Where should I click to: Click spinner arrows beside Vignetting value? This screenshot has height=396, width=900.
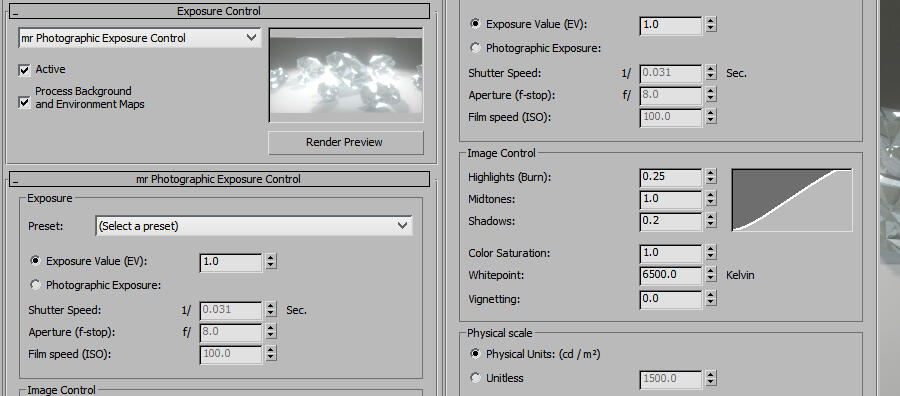711,299
